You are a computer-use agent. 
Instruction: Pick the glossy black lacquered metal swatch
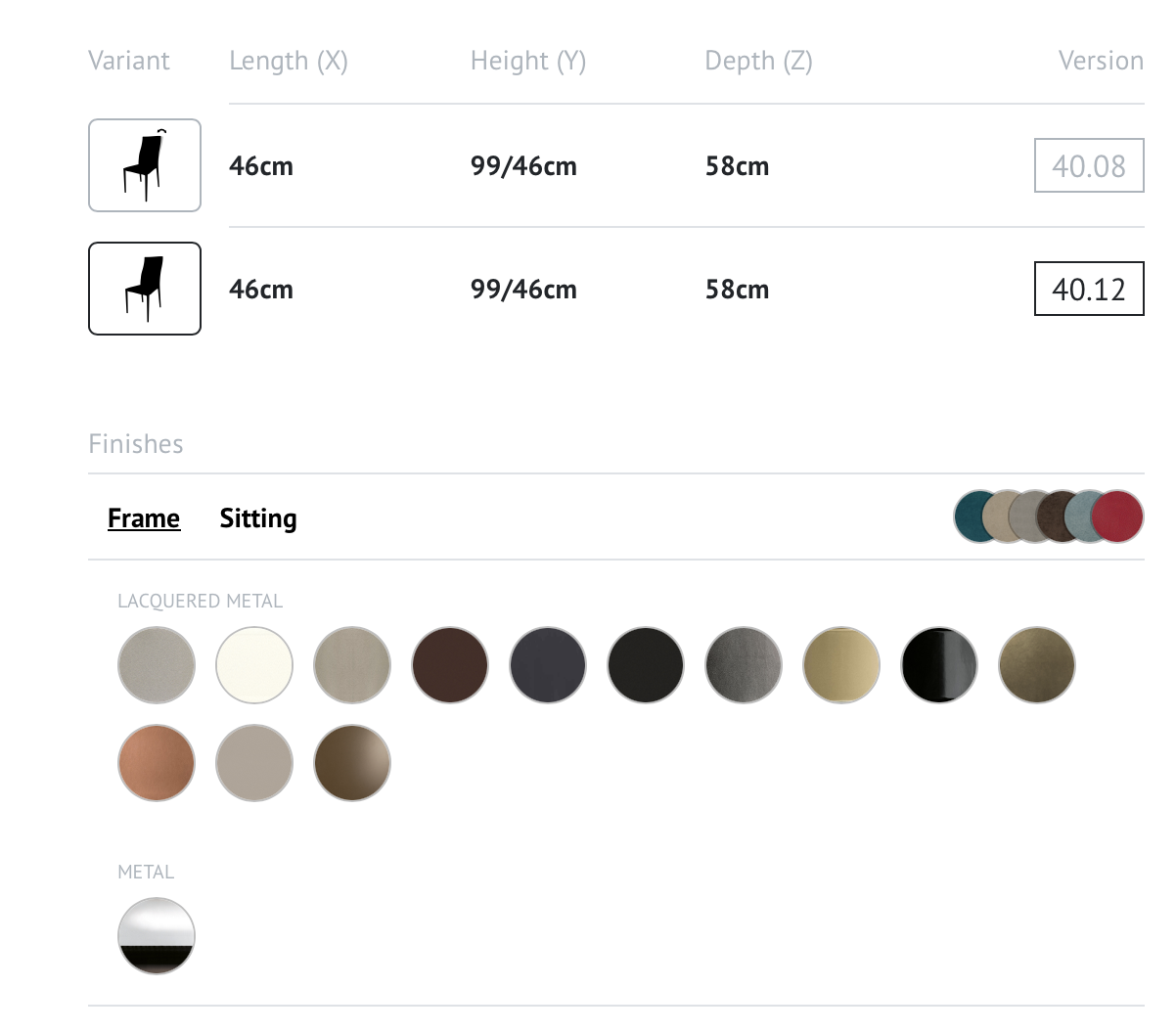click(939, 665)
